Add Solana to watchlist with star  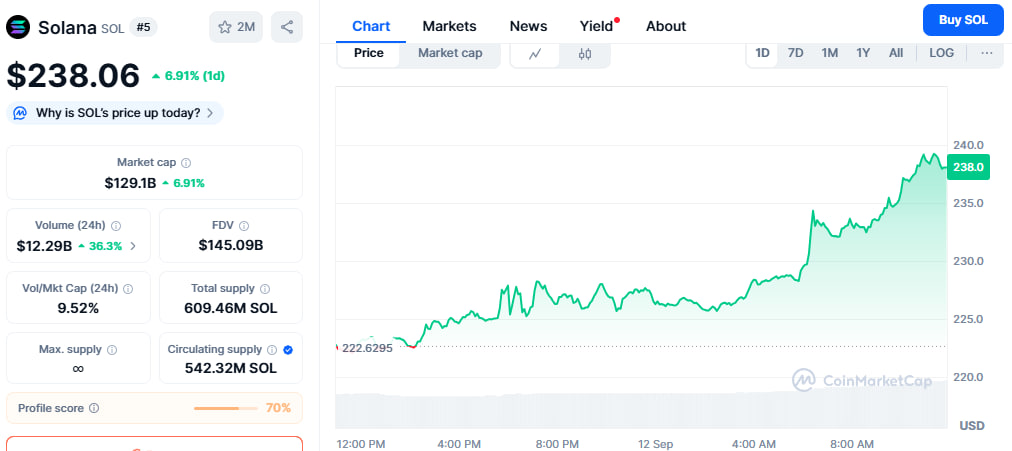(236, 27)
